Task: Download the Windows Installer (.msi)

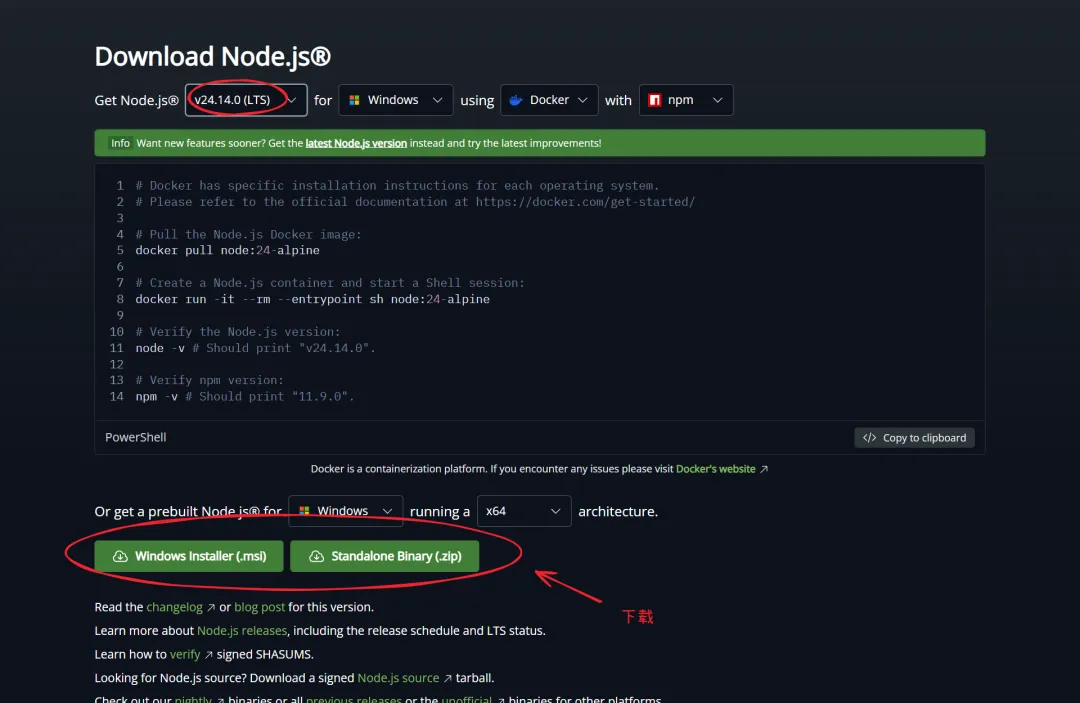Action: (189, 556)
